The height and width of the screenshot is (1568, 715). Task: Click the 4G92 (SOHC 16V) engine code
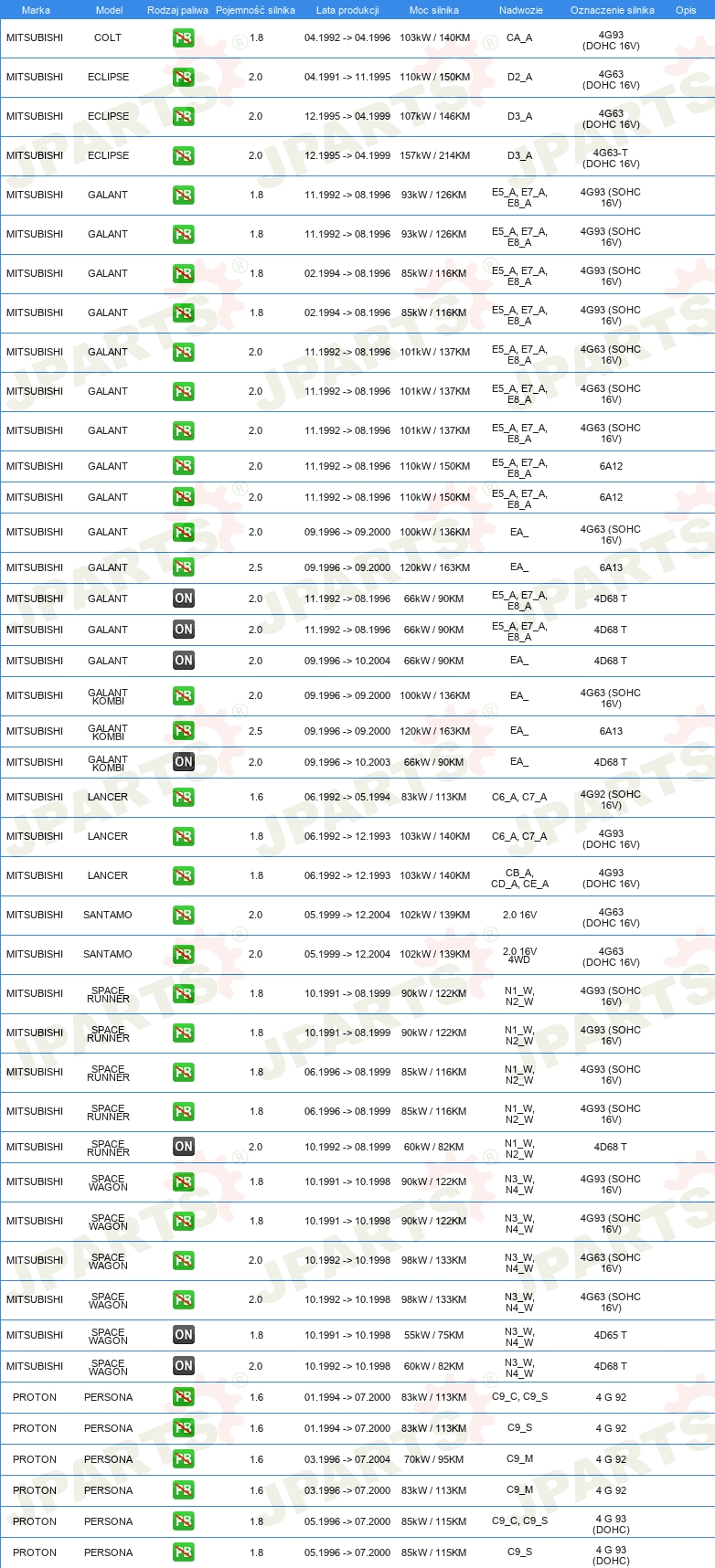point(611,800)
